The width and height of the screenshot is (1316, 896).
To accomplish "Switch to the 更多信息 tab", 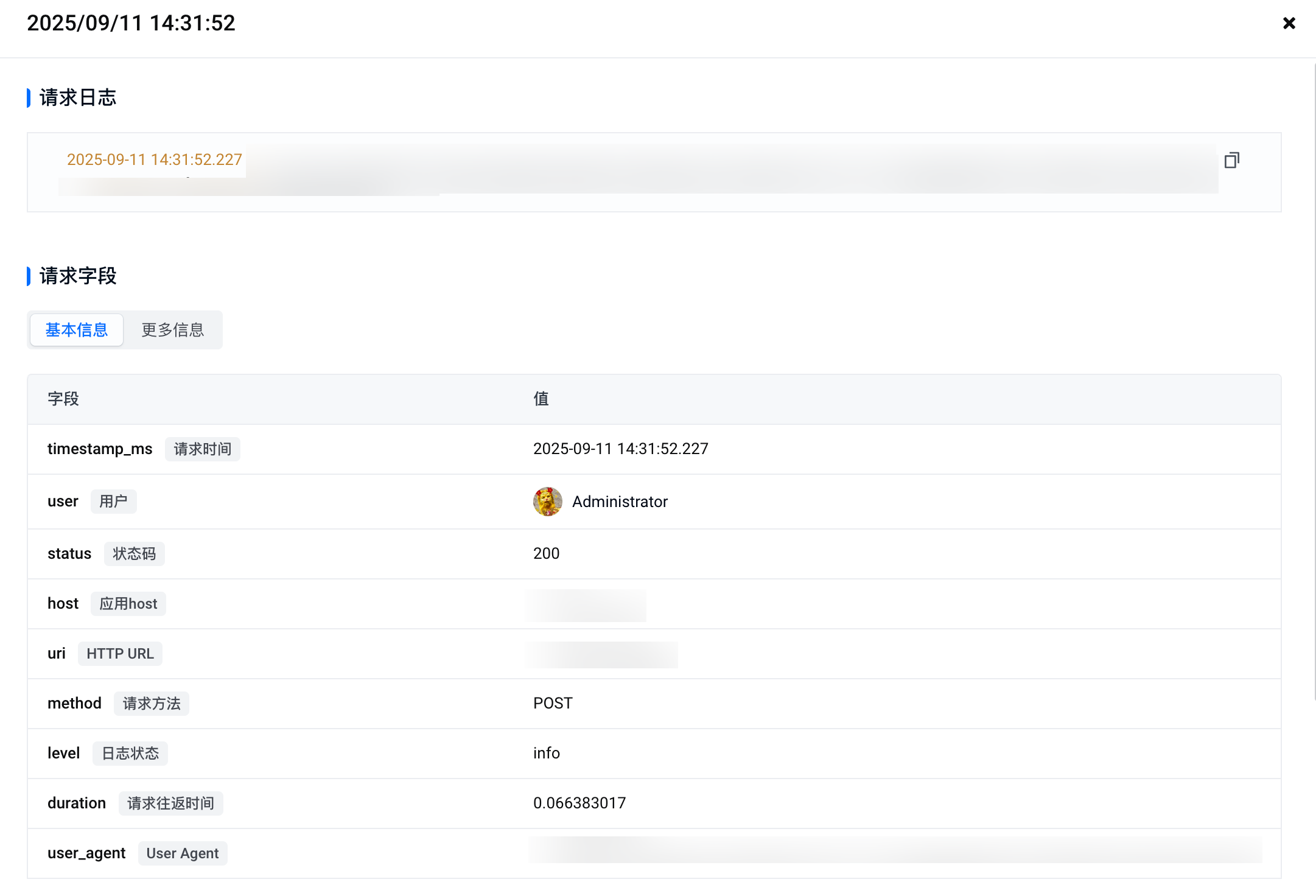I will [x=173, y=330].
